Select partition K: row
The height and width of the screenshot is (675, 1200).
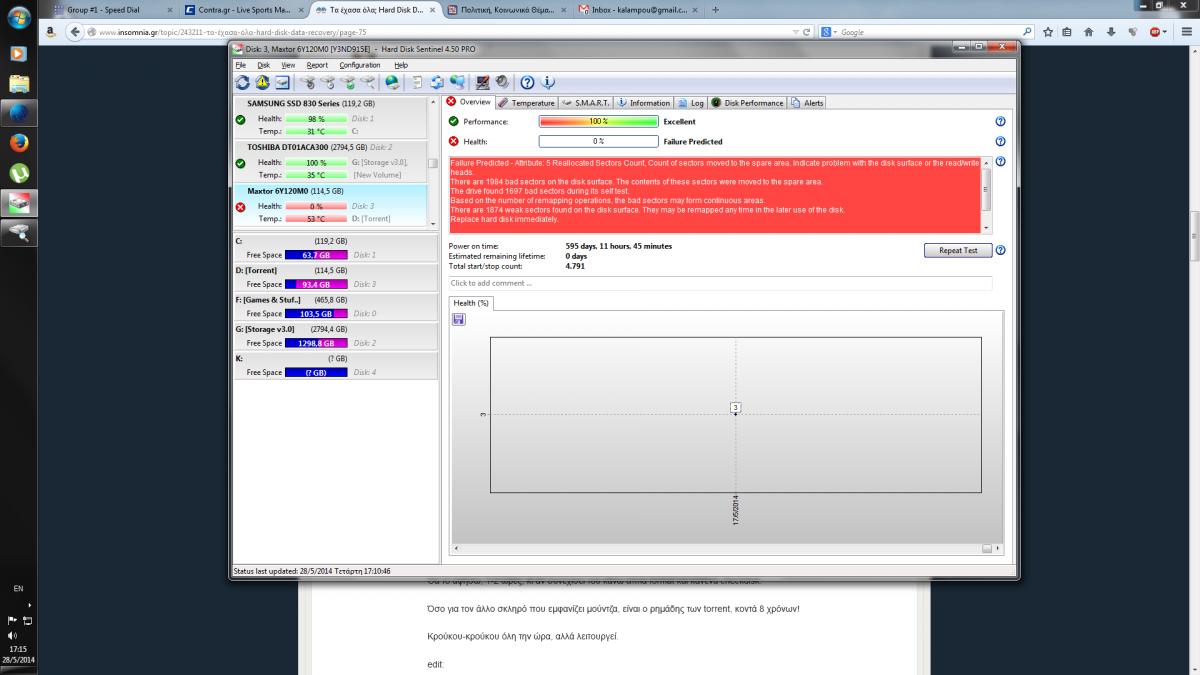(336, 364)
